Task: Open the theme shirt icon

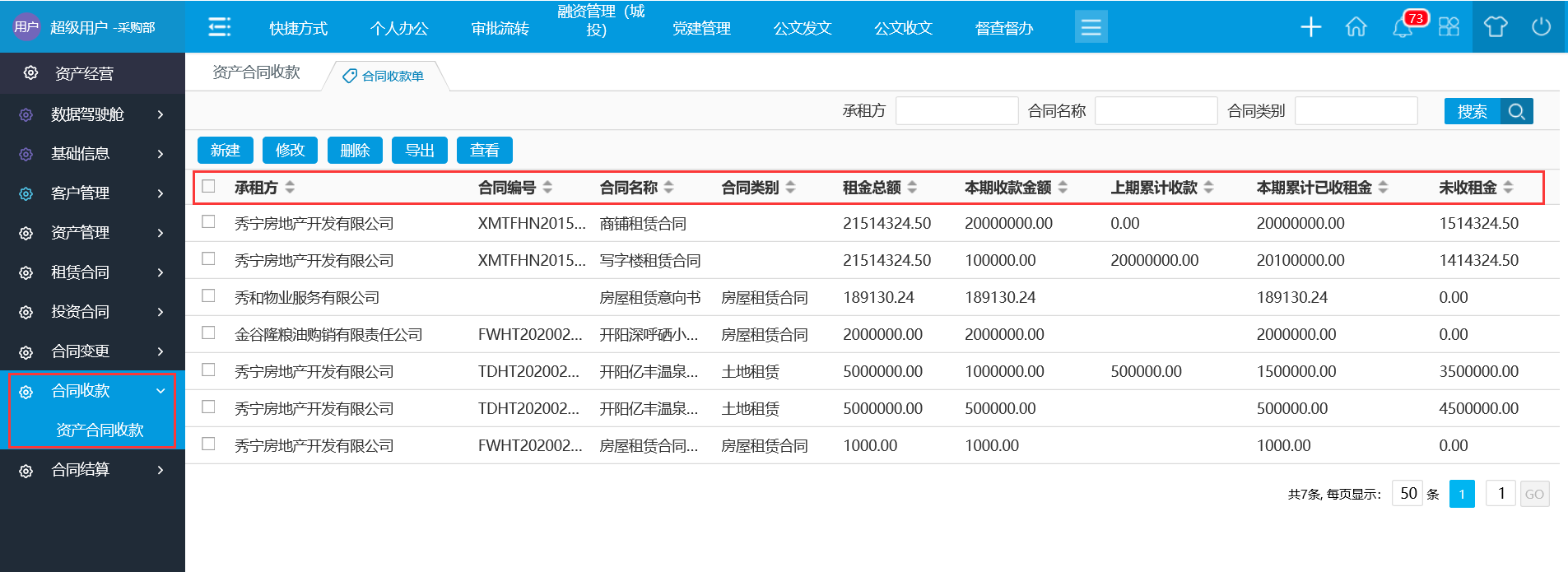Action: 1495,27
